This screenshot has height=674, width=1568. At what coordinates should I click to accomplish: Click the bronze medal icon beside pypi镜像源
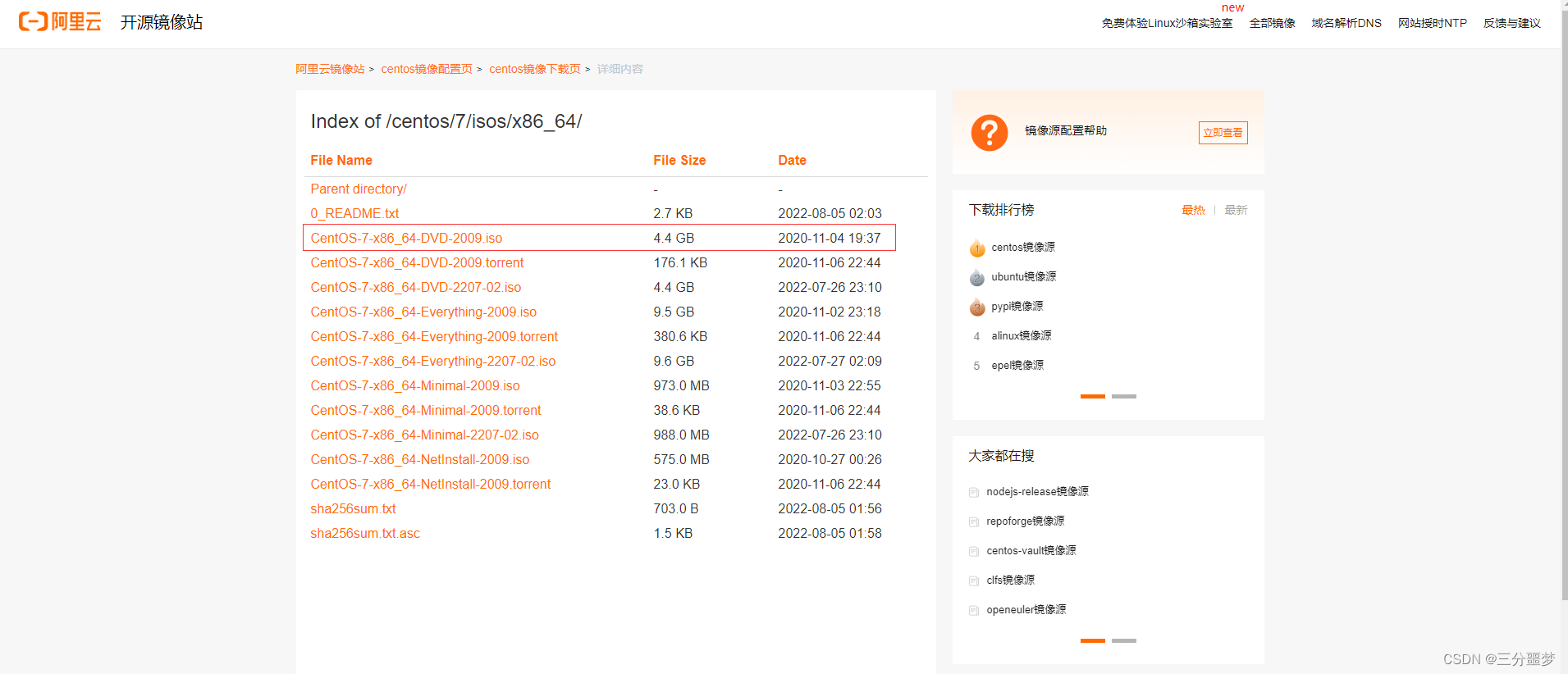coord(976,307)
